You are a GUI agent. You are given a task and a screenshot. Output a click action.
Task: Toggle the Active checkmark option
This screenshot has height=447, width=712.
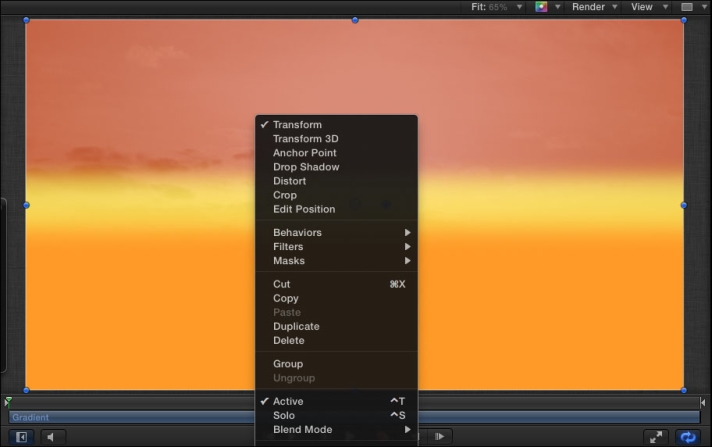[288, 401]
